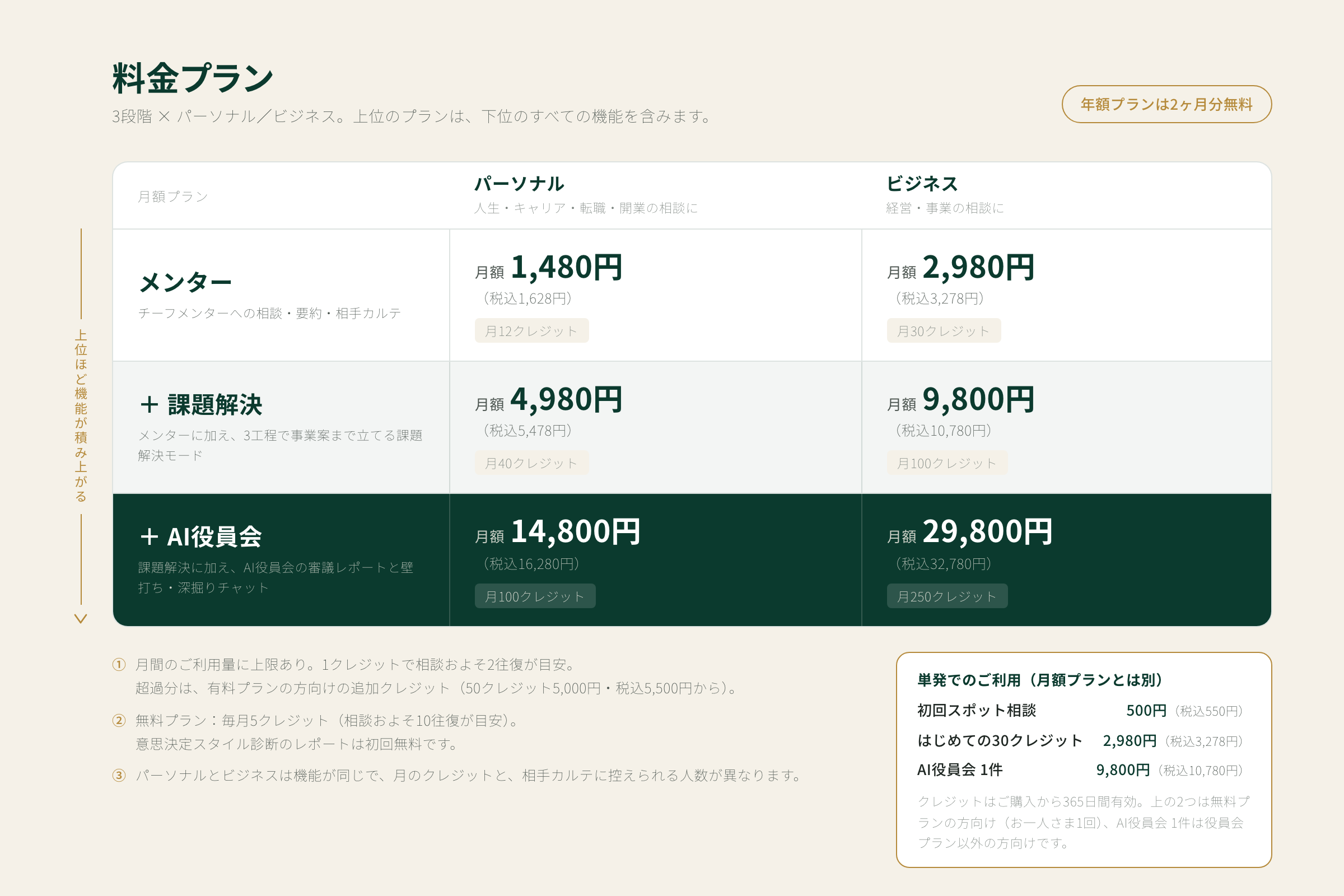Select the ビジネス column header
The image size is (1344, 896).
922,184
